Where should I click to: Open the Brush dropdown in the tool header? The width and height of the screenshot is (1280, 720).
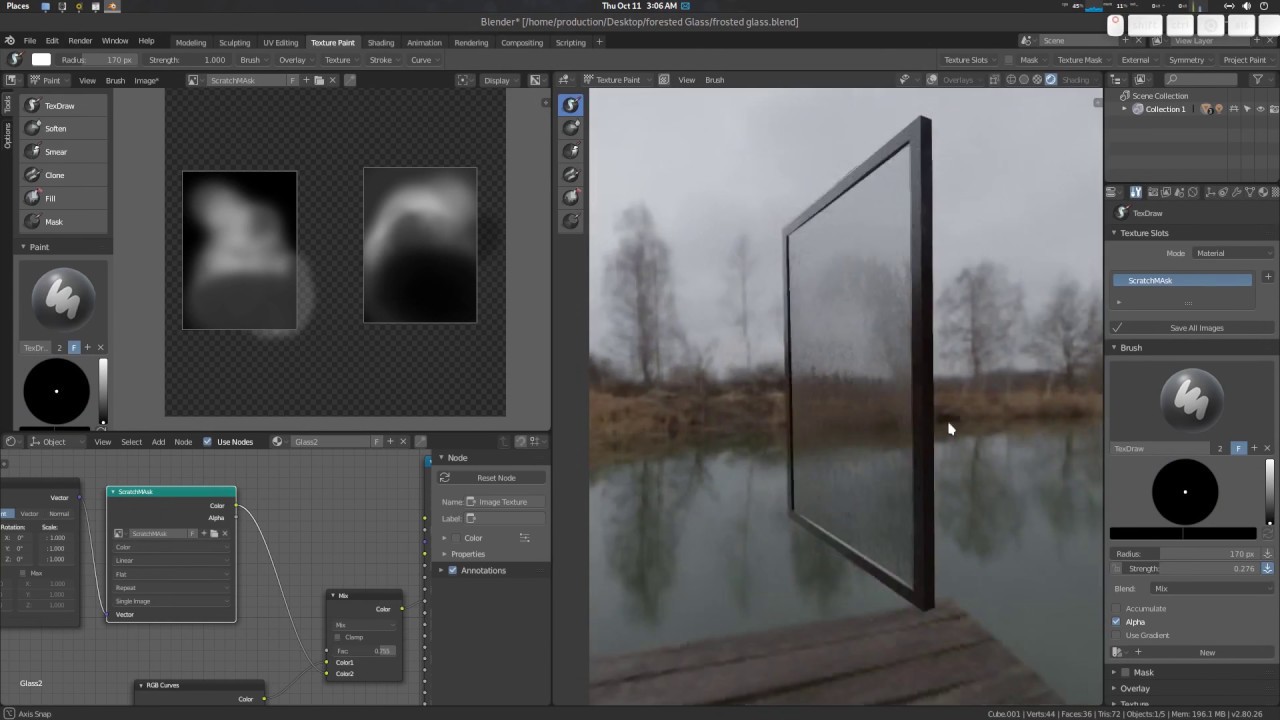pyautogui.click(x=251, y=60)
